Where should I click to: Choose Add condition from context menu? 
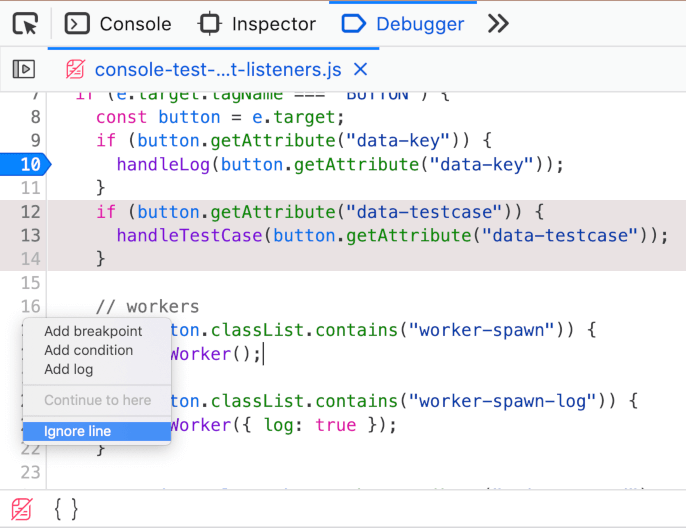[x=88, y=350]
